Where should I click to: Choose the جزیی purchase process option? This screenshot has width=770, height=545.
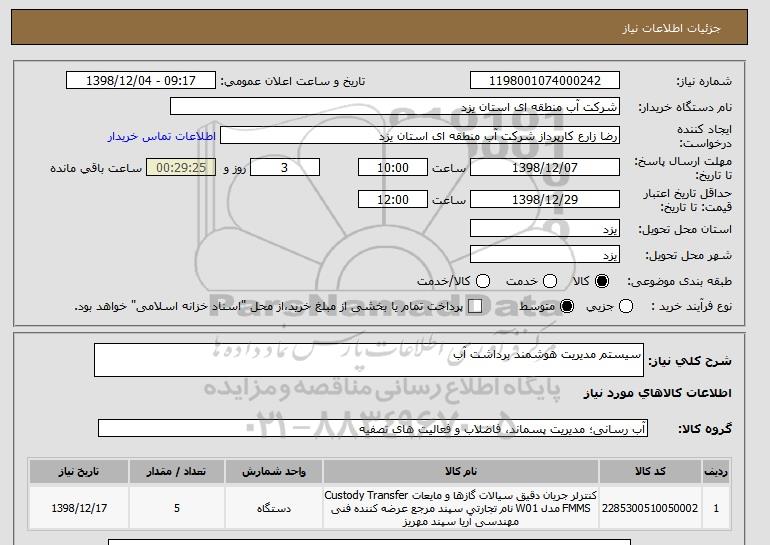(x=626, y=306)
